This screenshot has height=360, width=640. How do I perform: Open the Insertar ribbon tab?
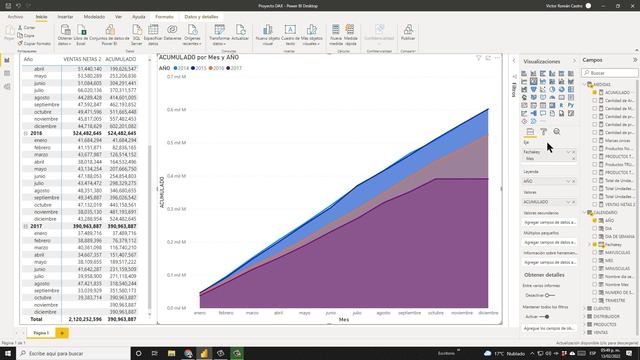[x=65, y=17]
